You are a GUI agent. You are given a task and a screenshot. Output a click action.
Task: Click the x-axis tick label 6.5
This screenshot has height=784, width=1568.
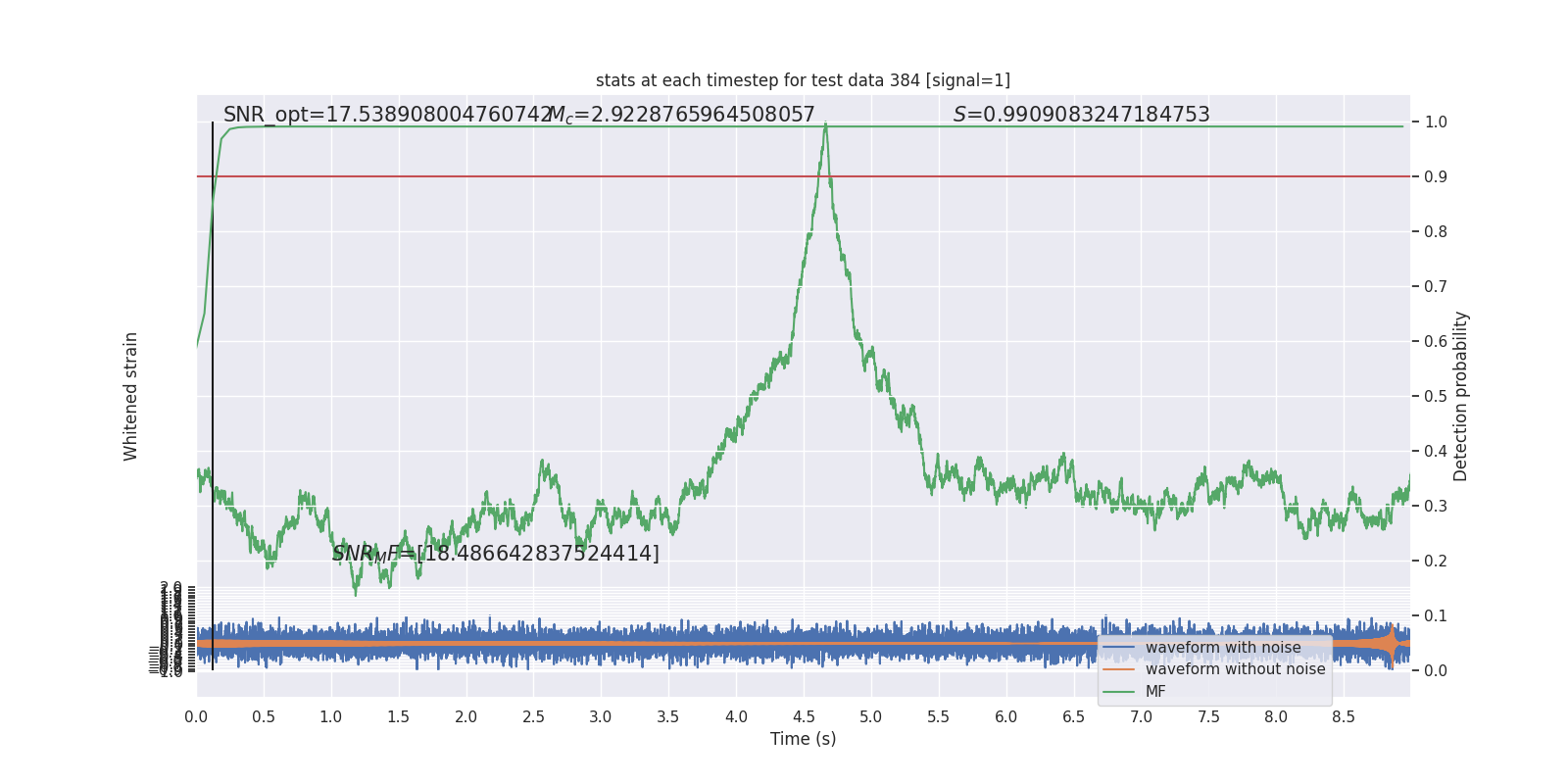pos(1074,717)
